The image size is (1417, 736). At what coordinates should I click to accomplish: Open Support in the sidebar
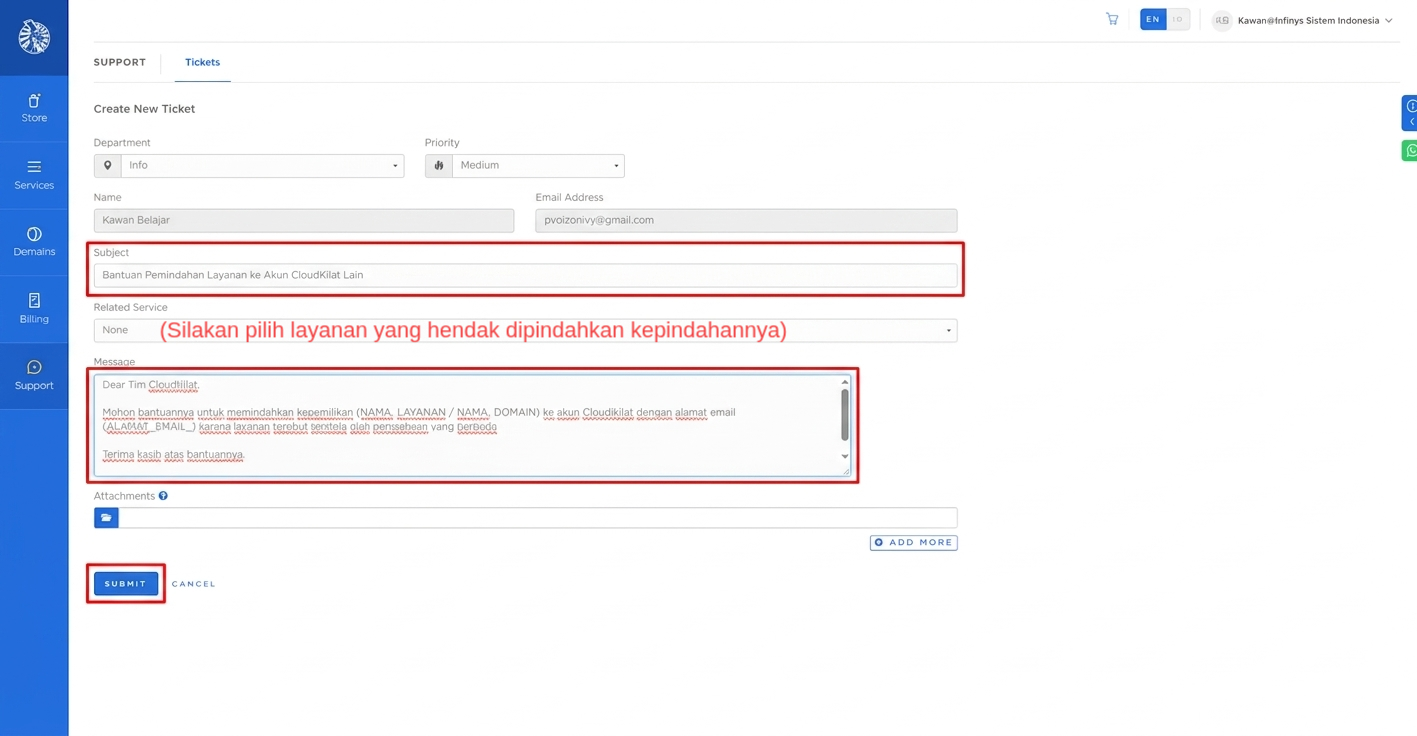pos(34,376)
